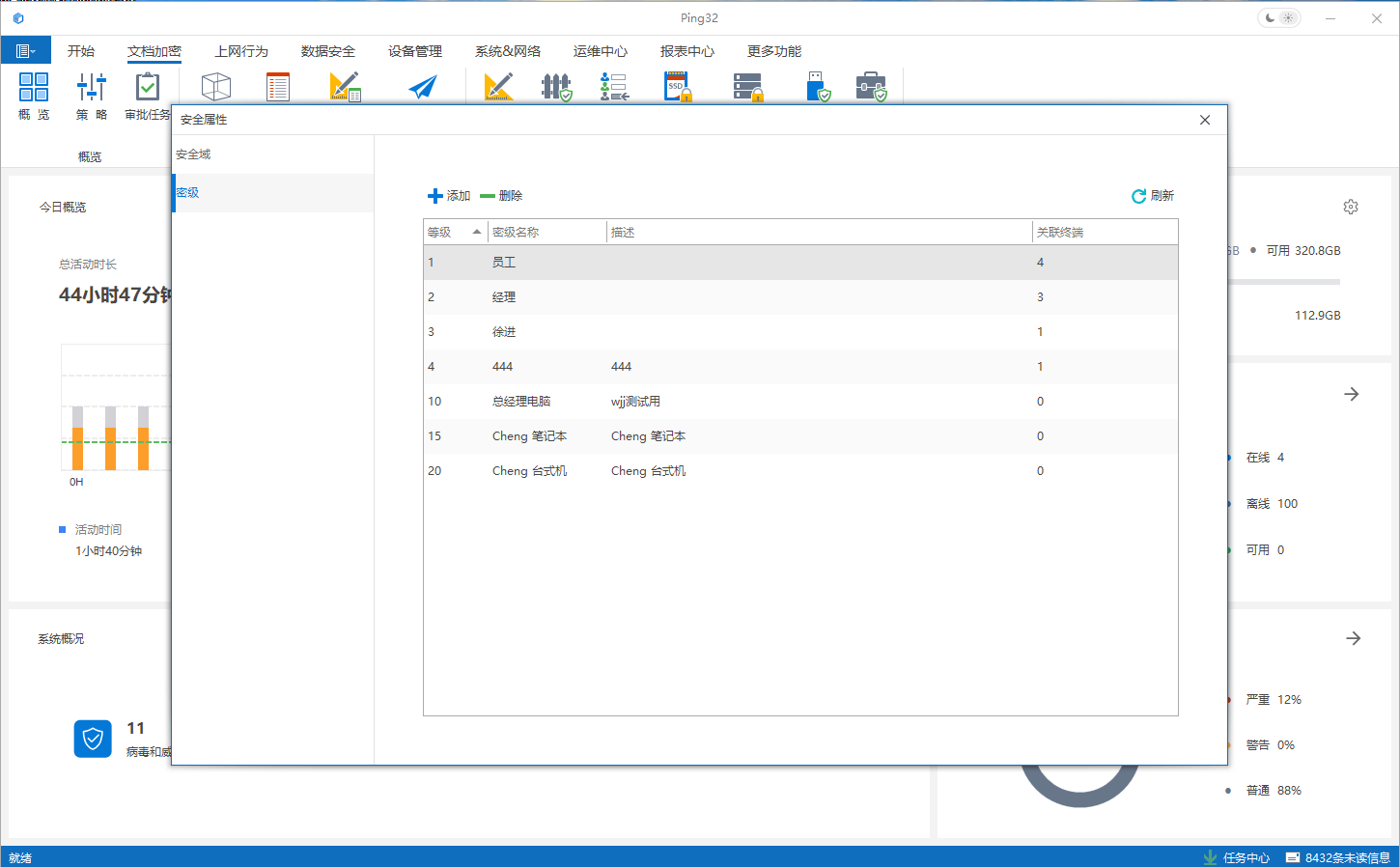Click the 添加 add button
Screen dimensions: 1400x867
coord(449,196)
